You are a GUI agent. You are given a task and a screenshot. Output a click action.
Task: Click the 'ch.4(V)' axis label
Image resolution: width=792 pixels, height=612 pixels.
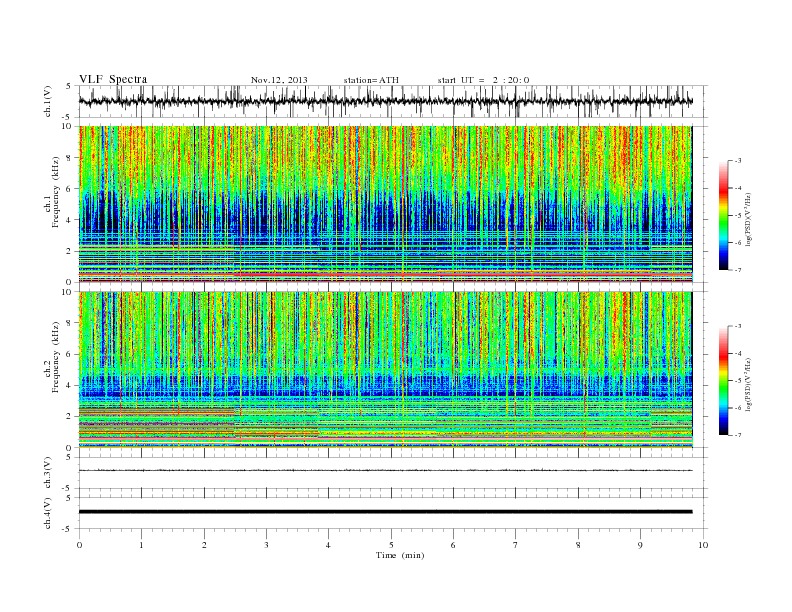(x=48, y=513)
